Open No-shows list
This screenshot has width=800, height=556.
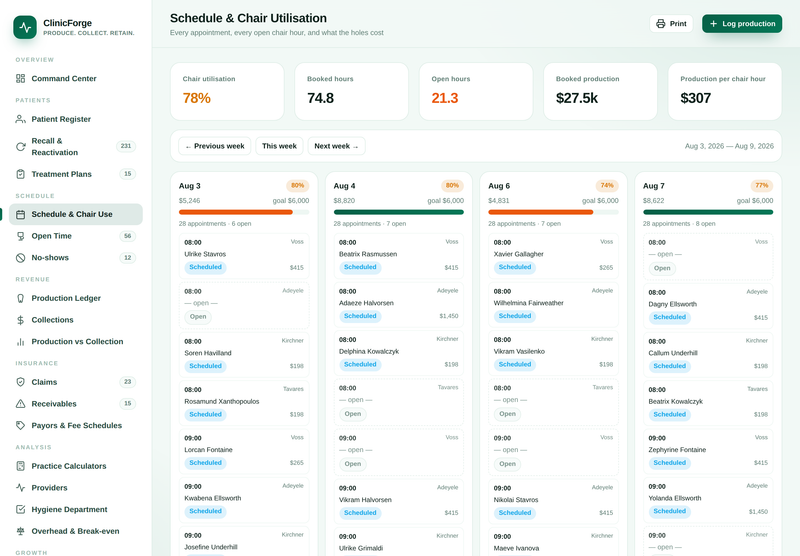tap(76, 258)
